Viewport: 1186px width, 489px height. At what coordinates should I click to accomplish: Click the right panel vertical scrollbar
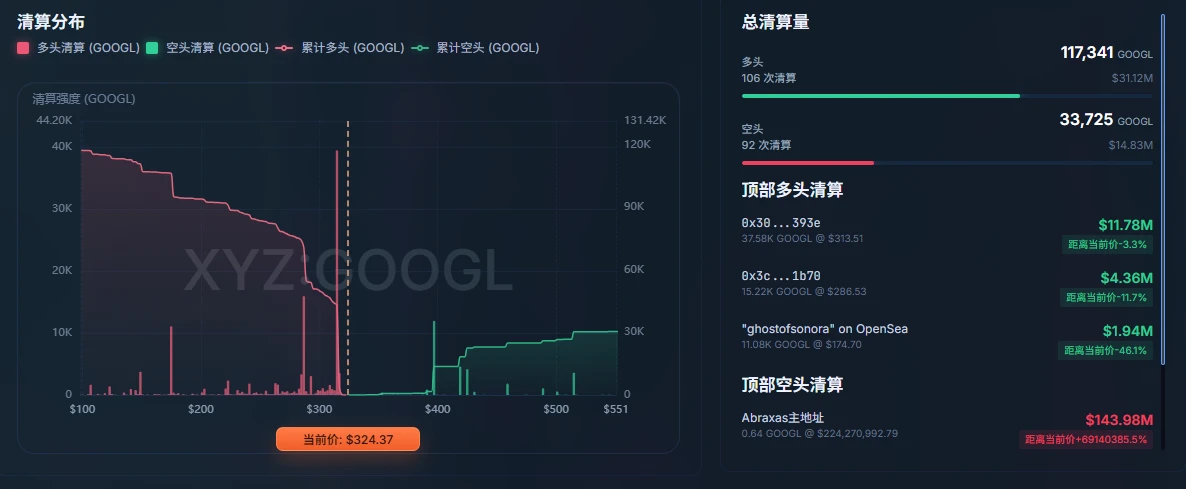(x=1164, y=189)
